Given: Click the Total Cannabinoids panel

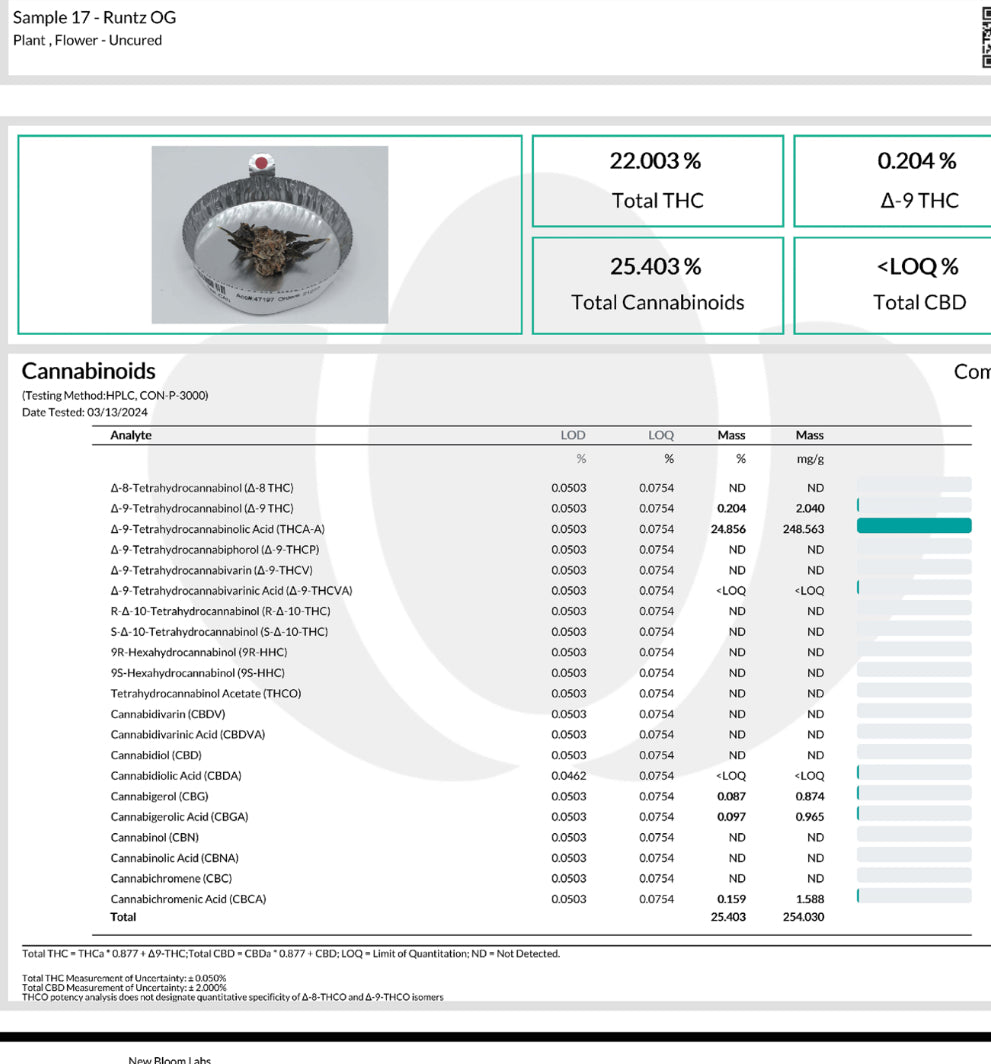Looking at the screenshot, I should 657,285.
